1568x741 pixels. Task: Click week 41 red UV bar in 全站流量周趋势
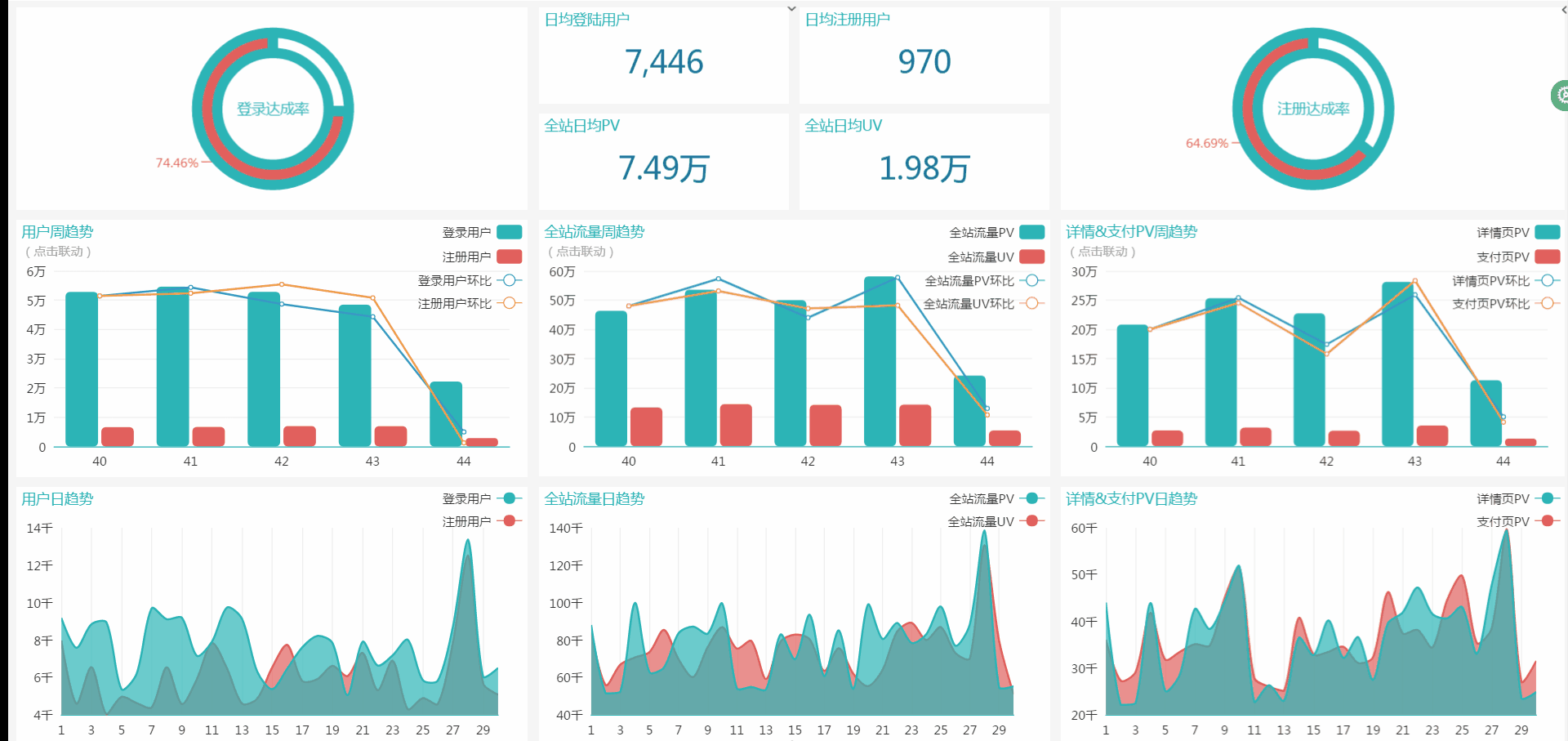[x=736, y=426]
